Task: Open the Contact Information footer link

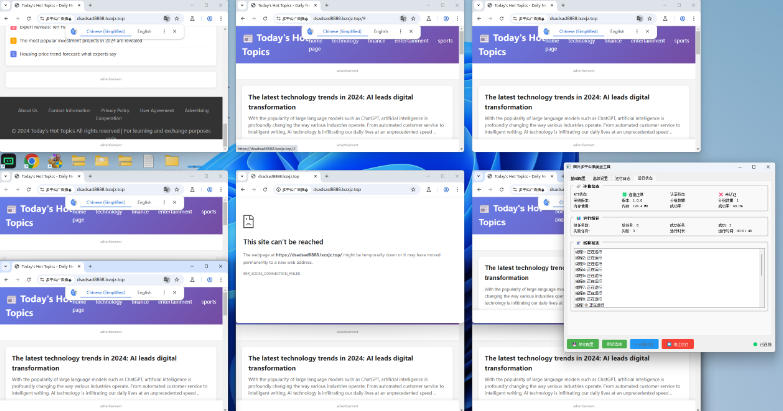Action: coord(69,110)
